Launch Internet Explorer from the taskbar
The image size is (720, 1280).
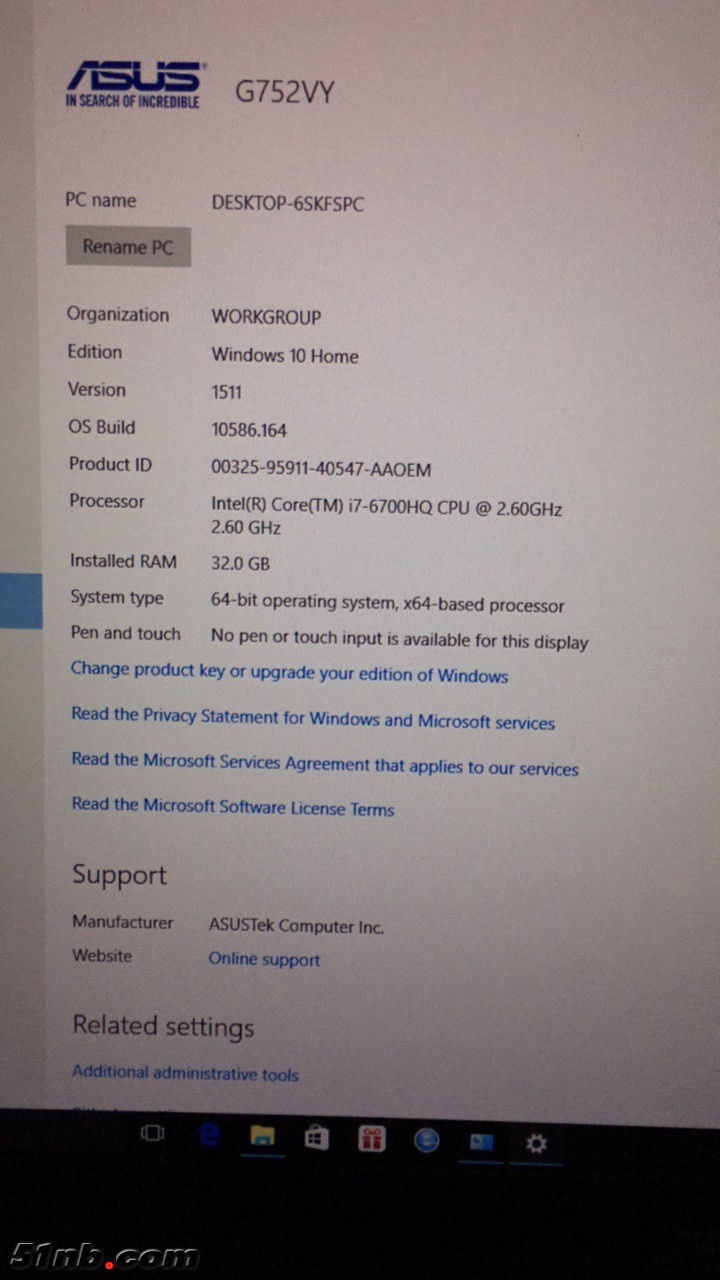pyautogui.click(x=427, y=1140)
